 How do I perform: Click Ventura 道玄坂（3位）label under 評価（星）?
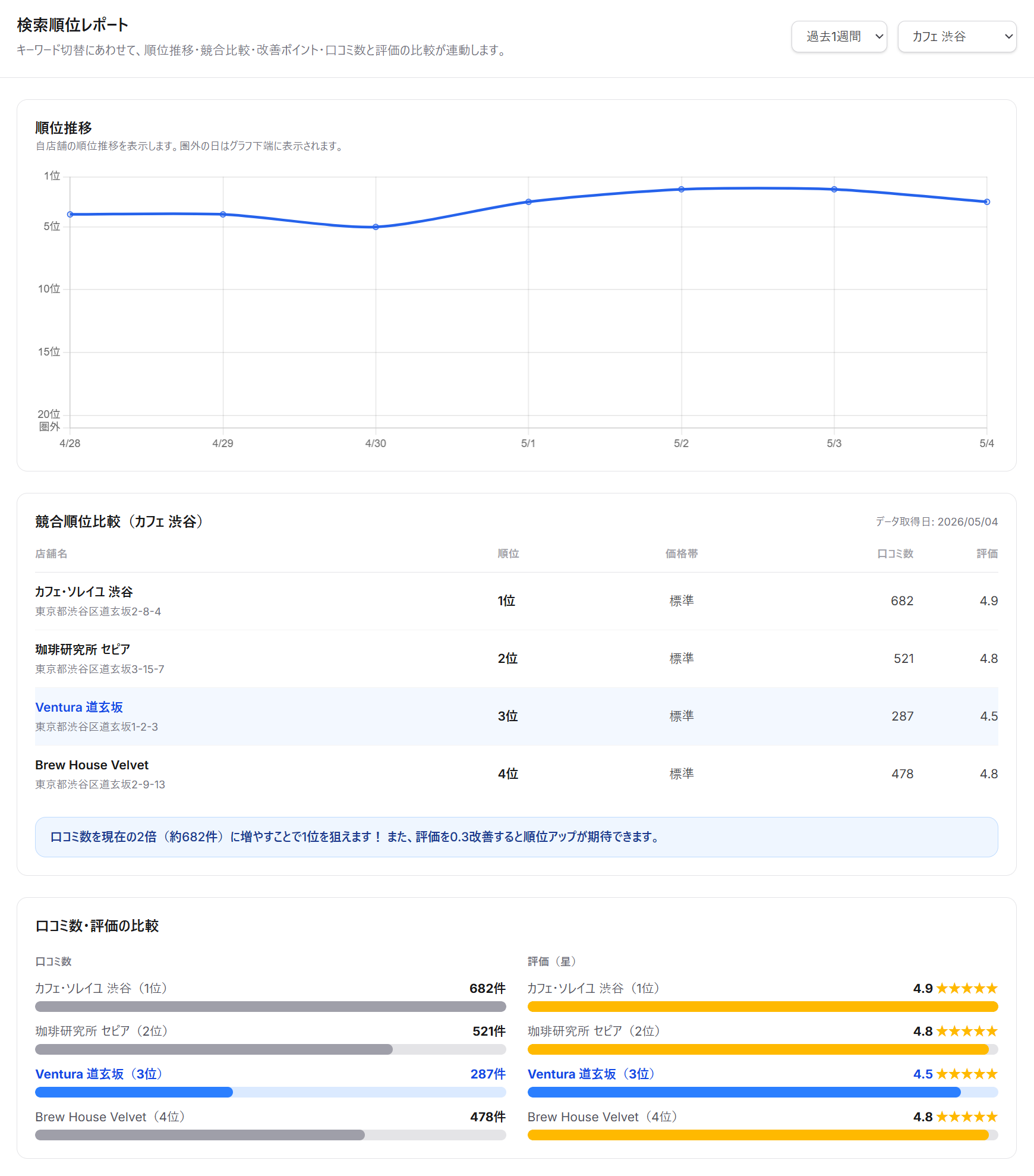click(592, 1074)
